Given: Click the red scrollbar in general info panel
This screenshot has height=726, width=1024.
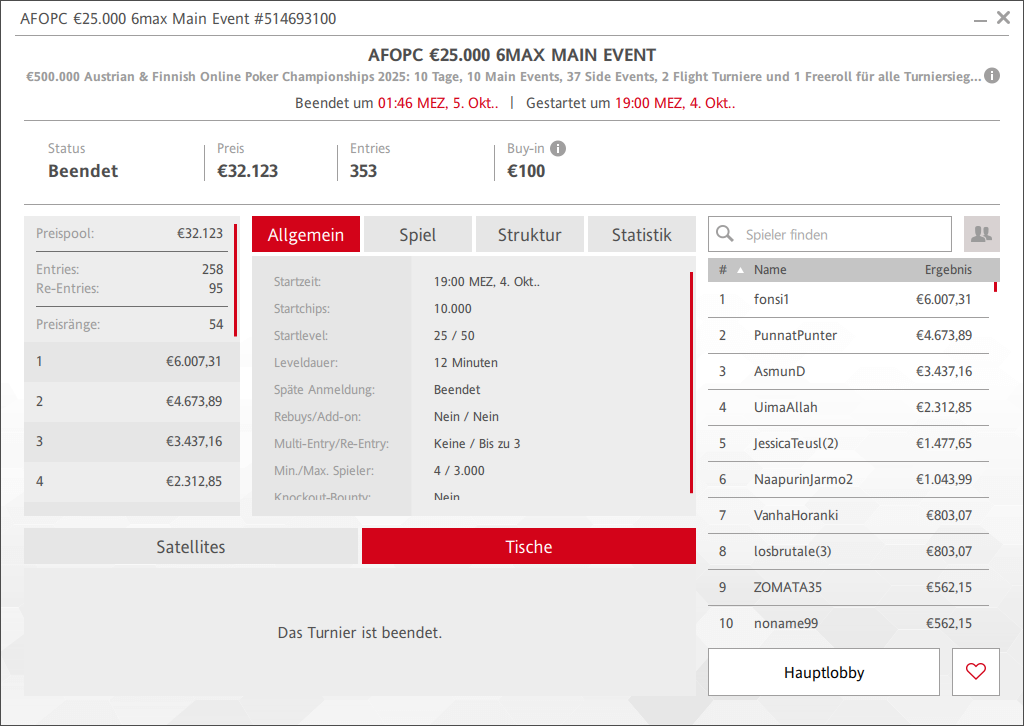Looking at the screenshot, I should [x=691, y=382].
